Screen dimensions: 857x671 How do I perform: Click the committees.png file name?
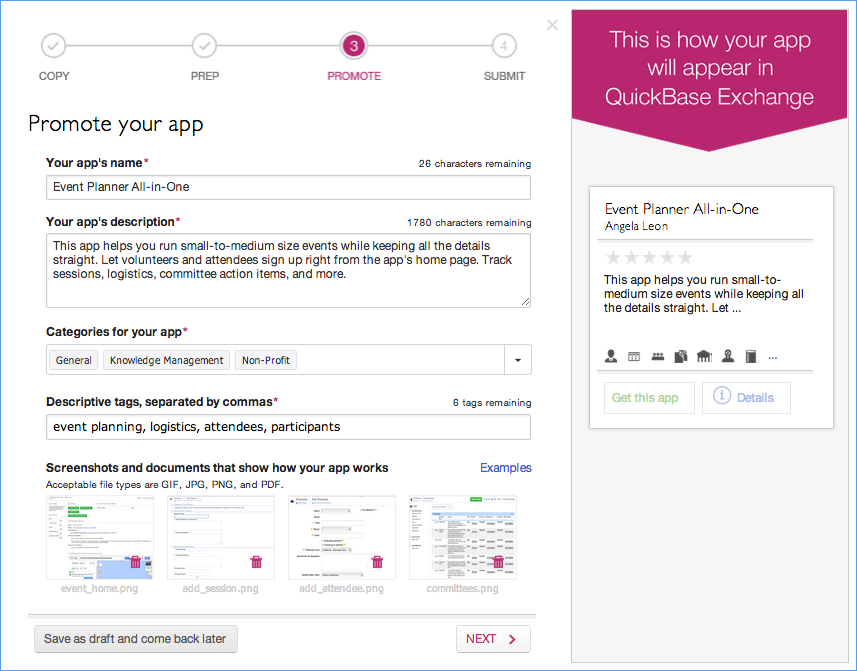click(x=462, y=588)
